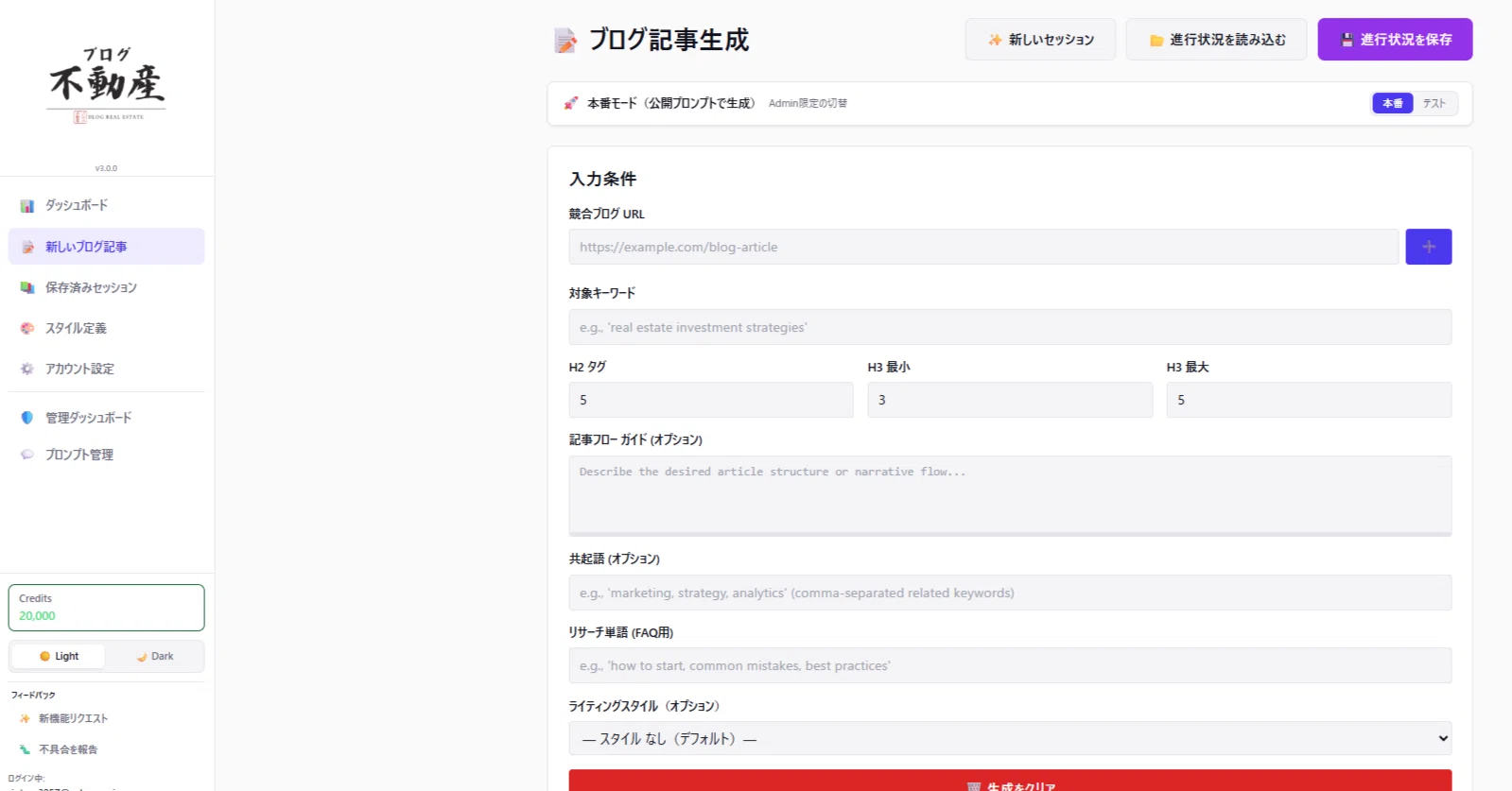
Task: Click the prompt management speech bubble icon
Action: [x=27, y=455]
